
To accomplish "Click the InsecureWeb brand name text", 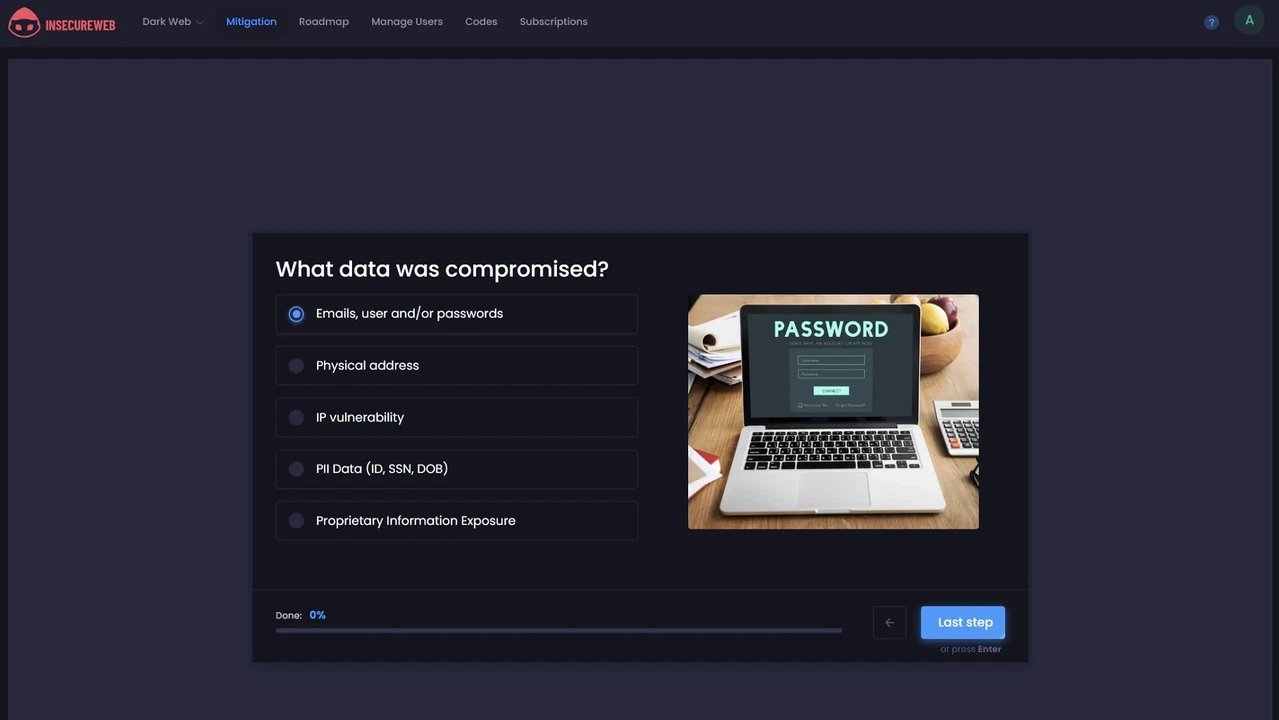I will (80, 25).
